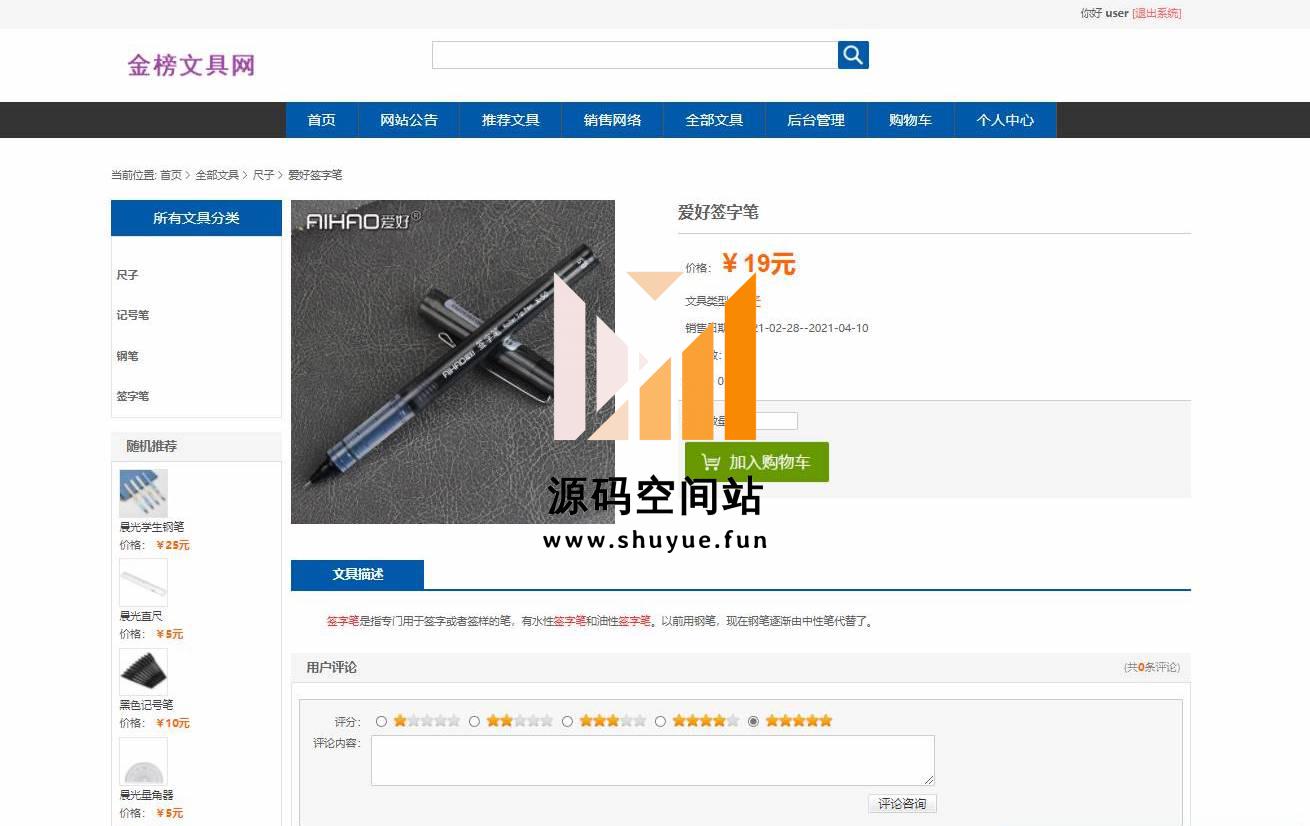This screenshot has width=1310, height=826.
Task: Click the 退出系统 logout link
Action: coord(1156,14)
